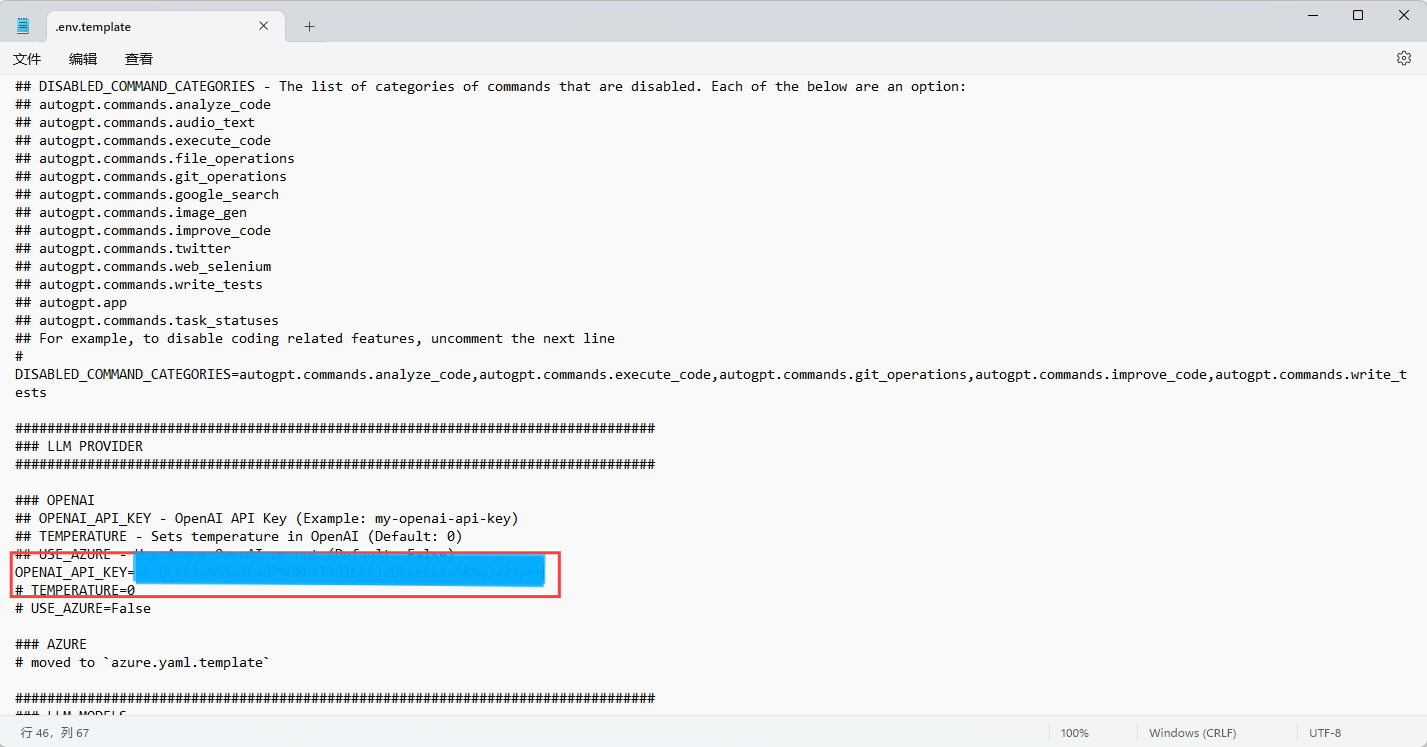Open the 查看 menu
Image resolution: width=1427 pixels, height=747 pixels.
click(139, 59)
